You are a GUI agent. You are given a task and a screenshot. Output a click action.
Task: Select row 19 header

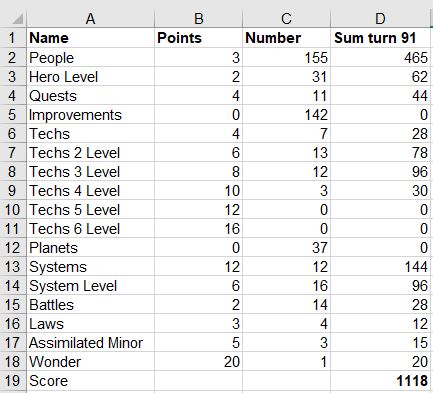click(x=13, y=381)
